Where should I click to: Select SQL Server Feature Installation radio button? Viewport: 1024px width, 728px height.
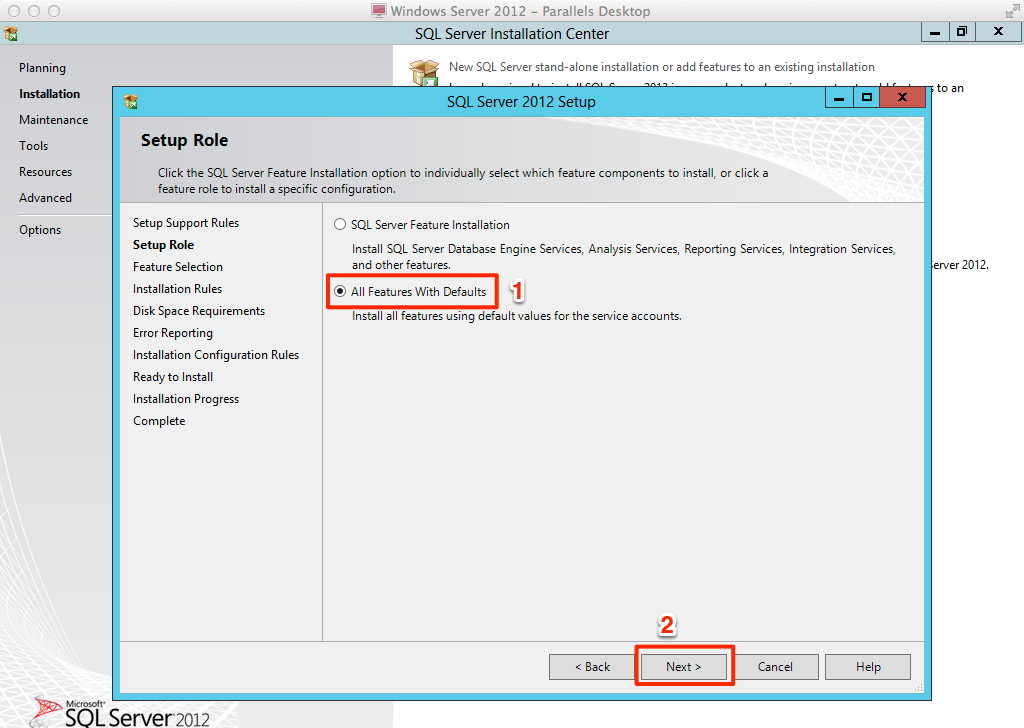[340, 224]
